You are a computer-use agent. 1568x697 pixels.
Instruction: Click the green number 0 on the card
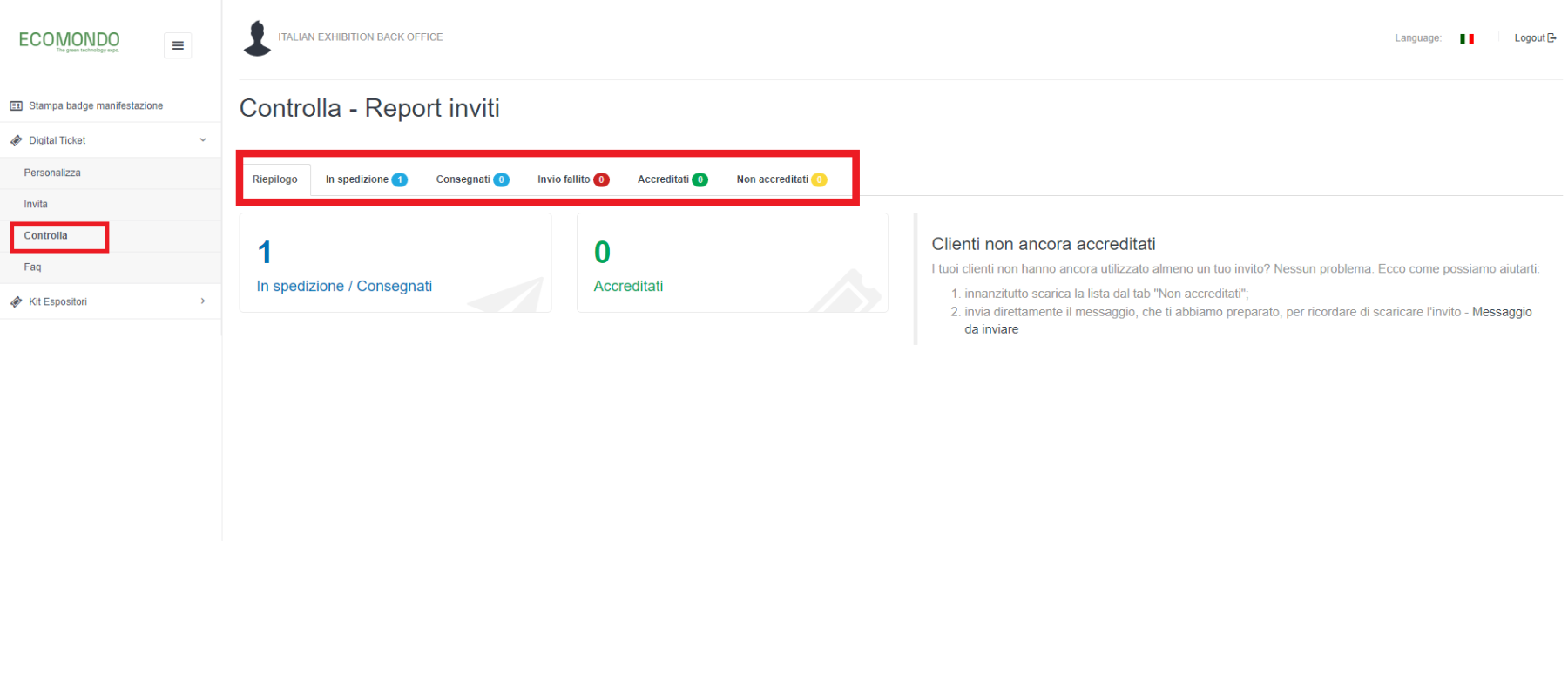coord(602,253)
